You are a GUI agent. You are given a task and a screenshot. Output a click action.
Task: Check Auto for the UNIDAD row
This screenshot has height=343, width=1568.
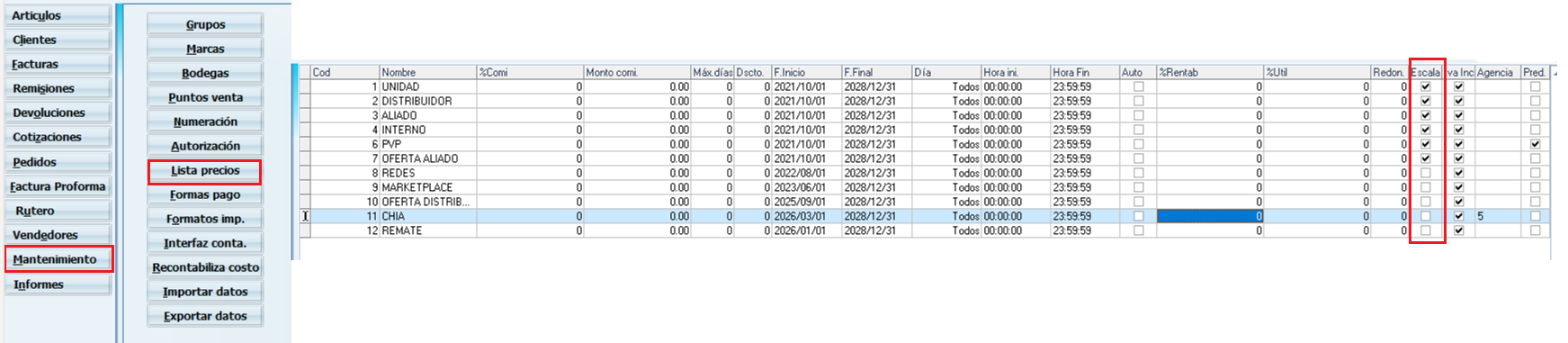tap(1138, 87)
